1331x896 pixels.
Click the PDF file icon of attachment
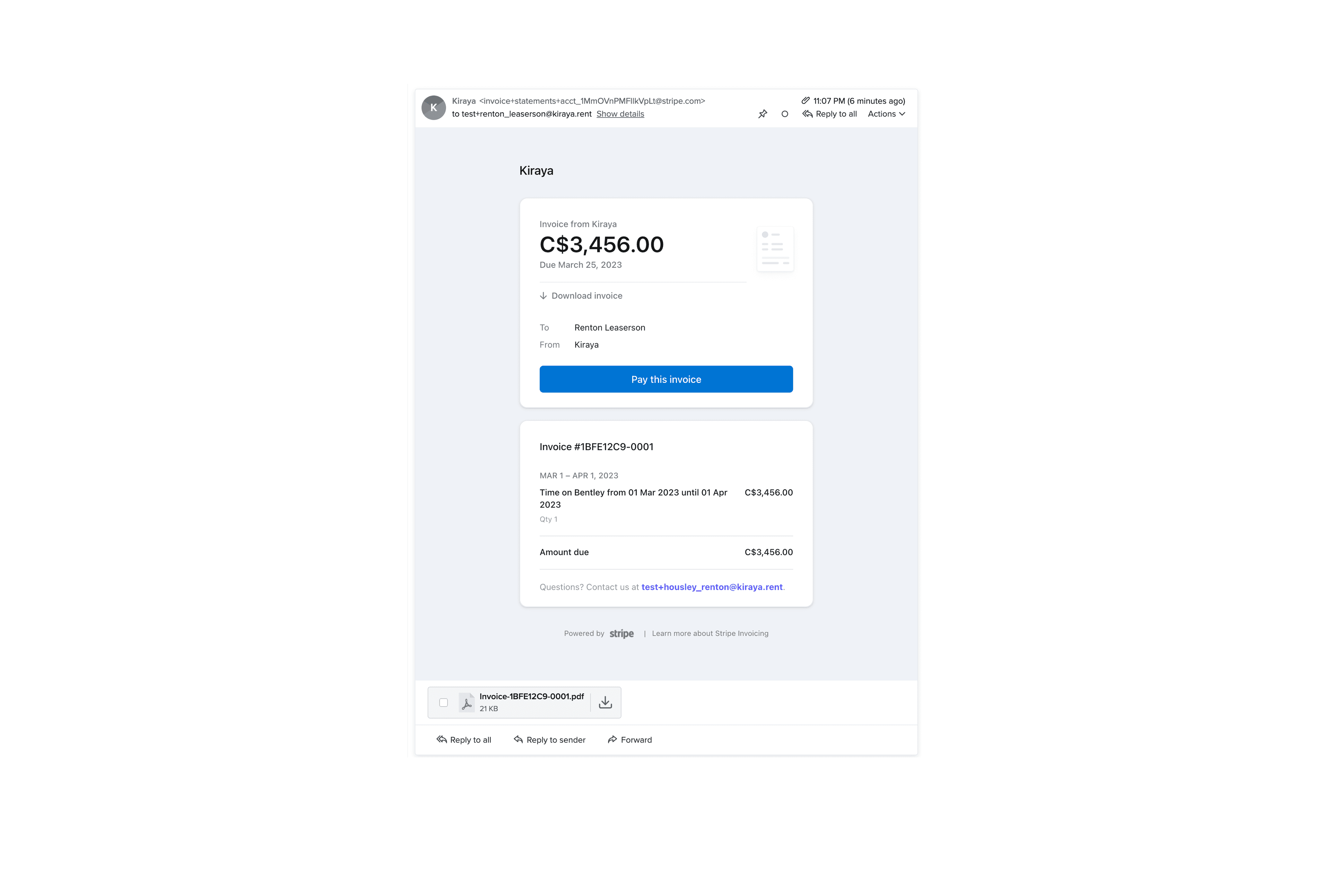[466, 702]
